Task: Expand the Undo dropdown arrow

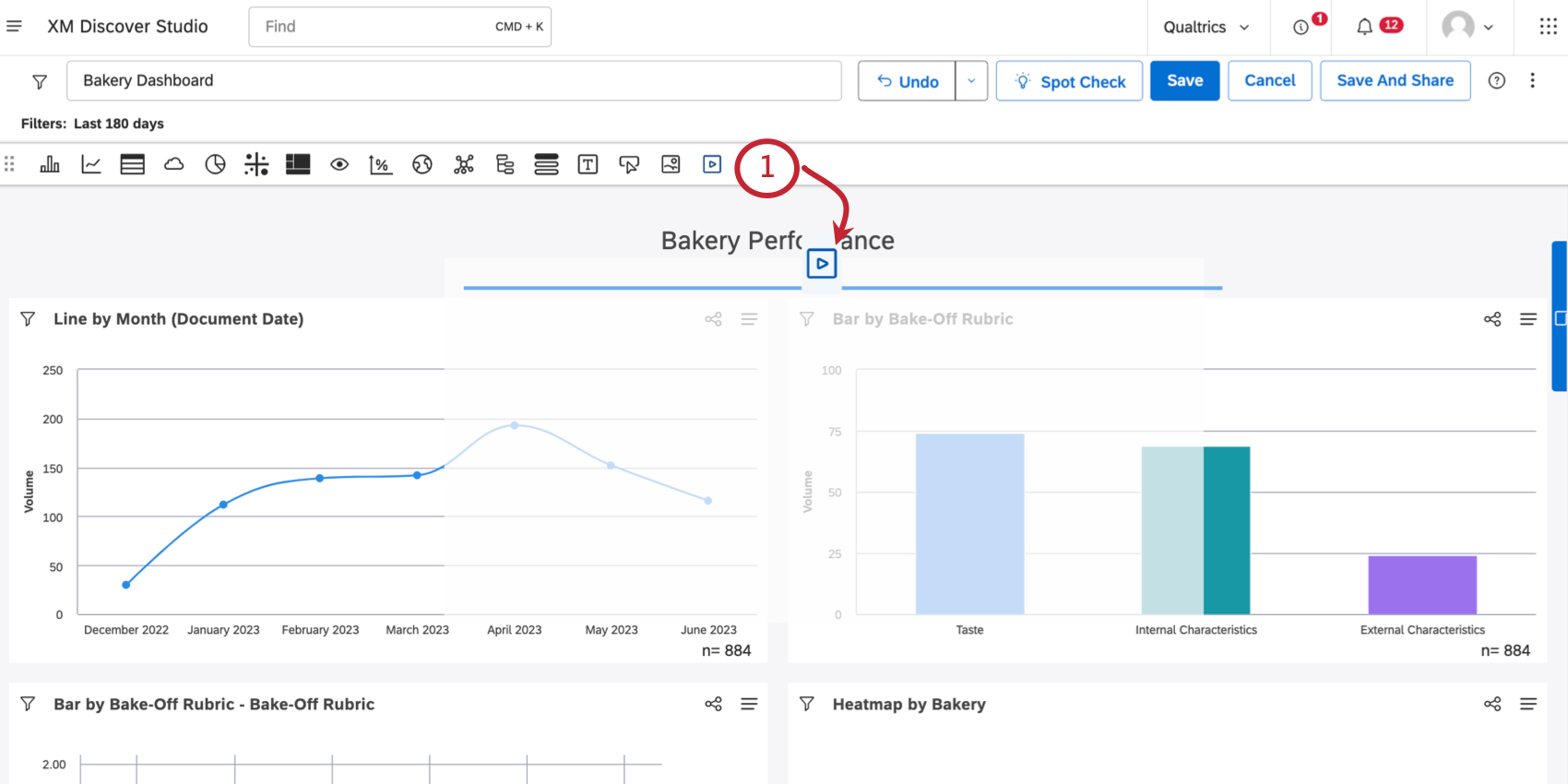Action: tap(971, 81)
